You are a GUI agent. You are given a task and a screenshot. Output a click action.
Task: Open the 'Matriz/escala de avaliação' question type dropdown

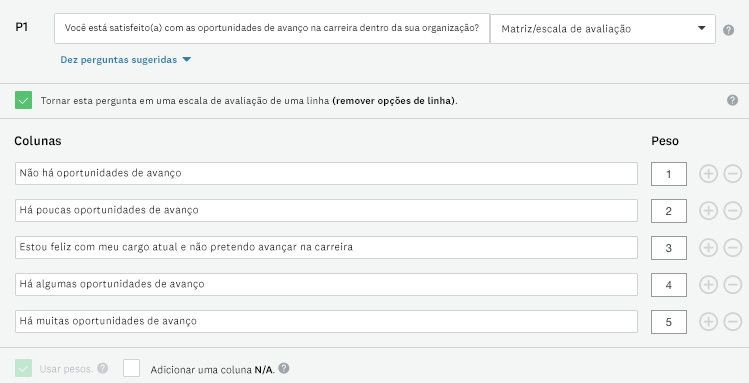point(603,29)
